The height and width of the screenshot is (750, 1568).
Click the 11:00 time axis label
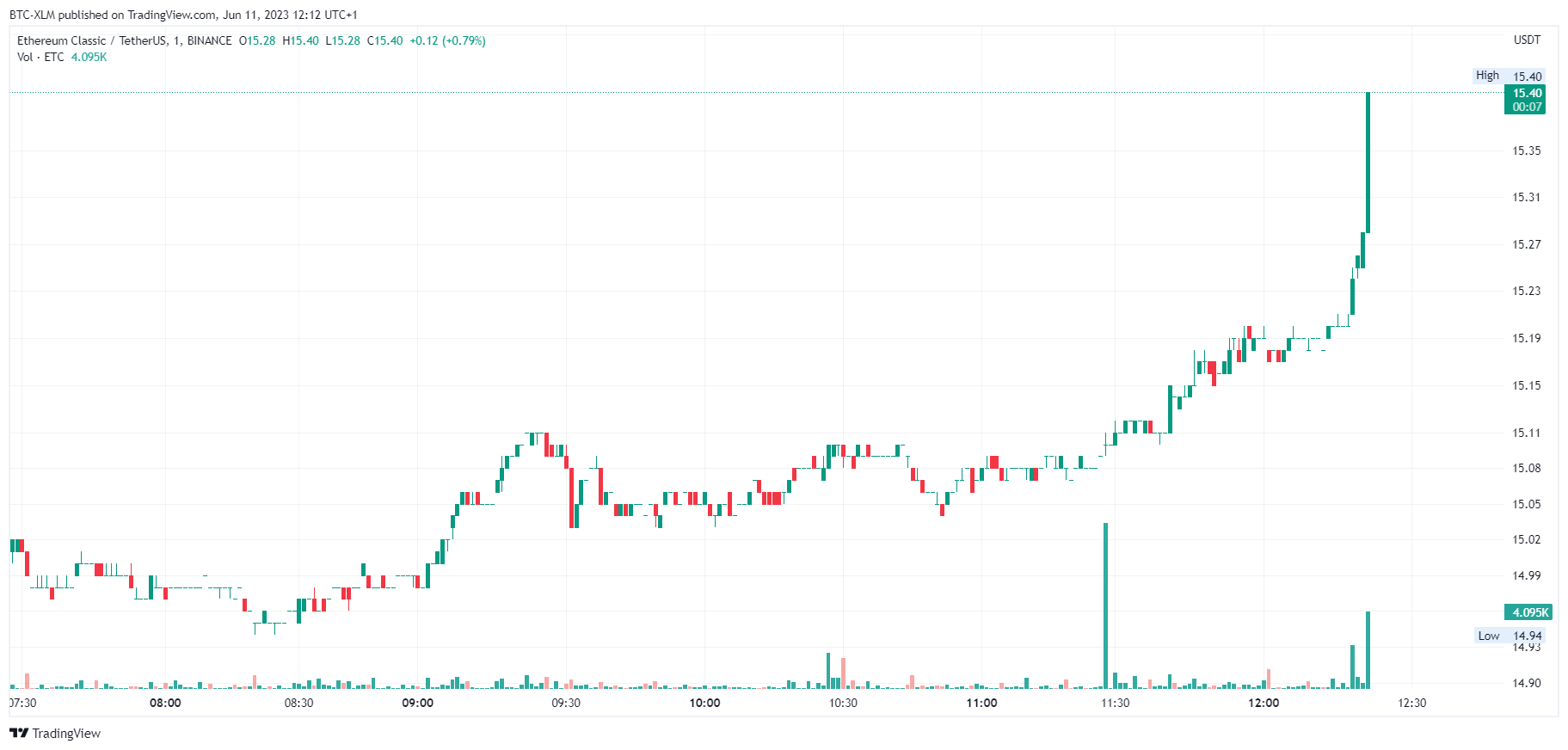point(981,703)
